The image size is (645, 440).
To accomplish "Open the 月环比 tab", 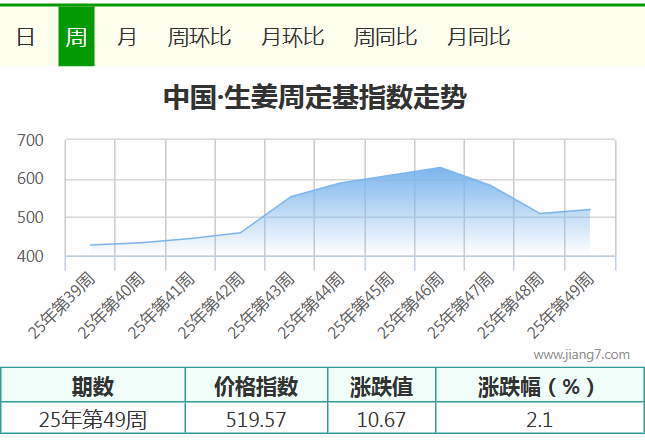I will coord(292,37).
